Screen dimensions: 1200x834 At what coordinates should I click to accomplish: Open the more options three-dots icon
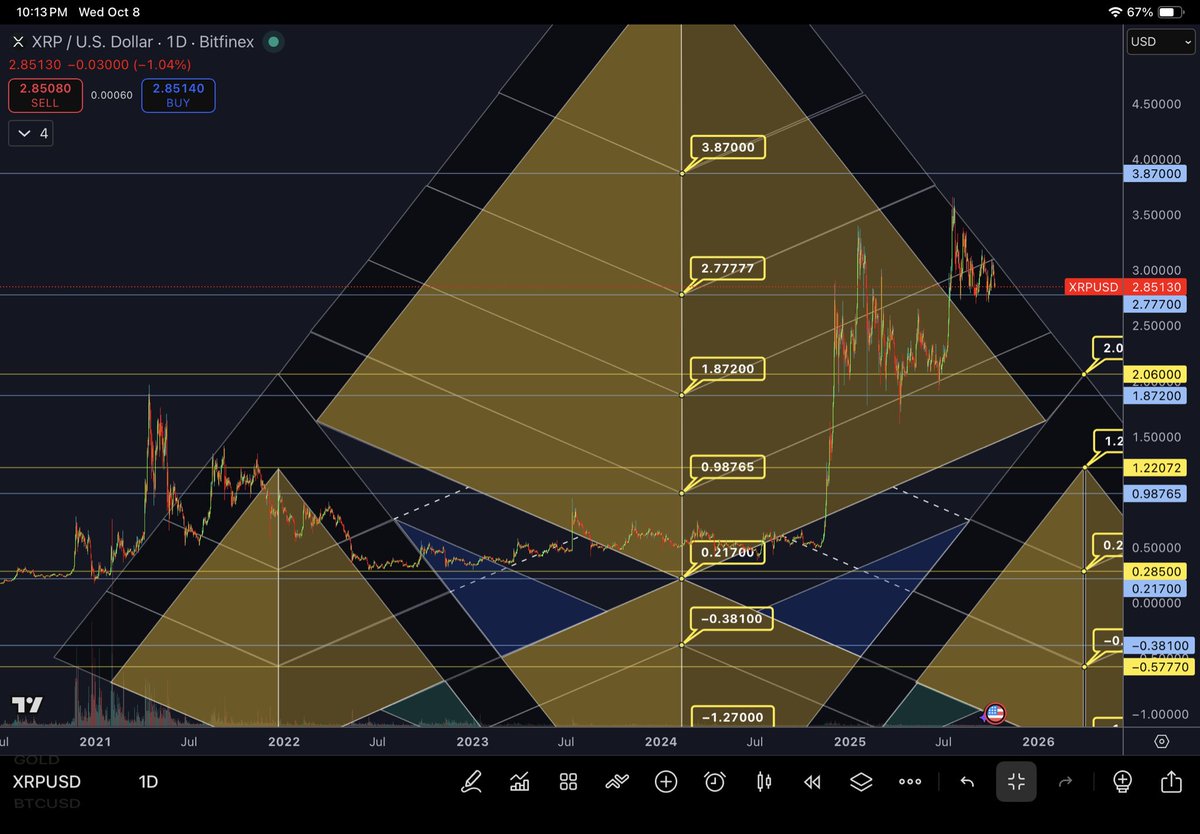click(910, 782)
